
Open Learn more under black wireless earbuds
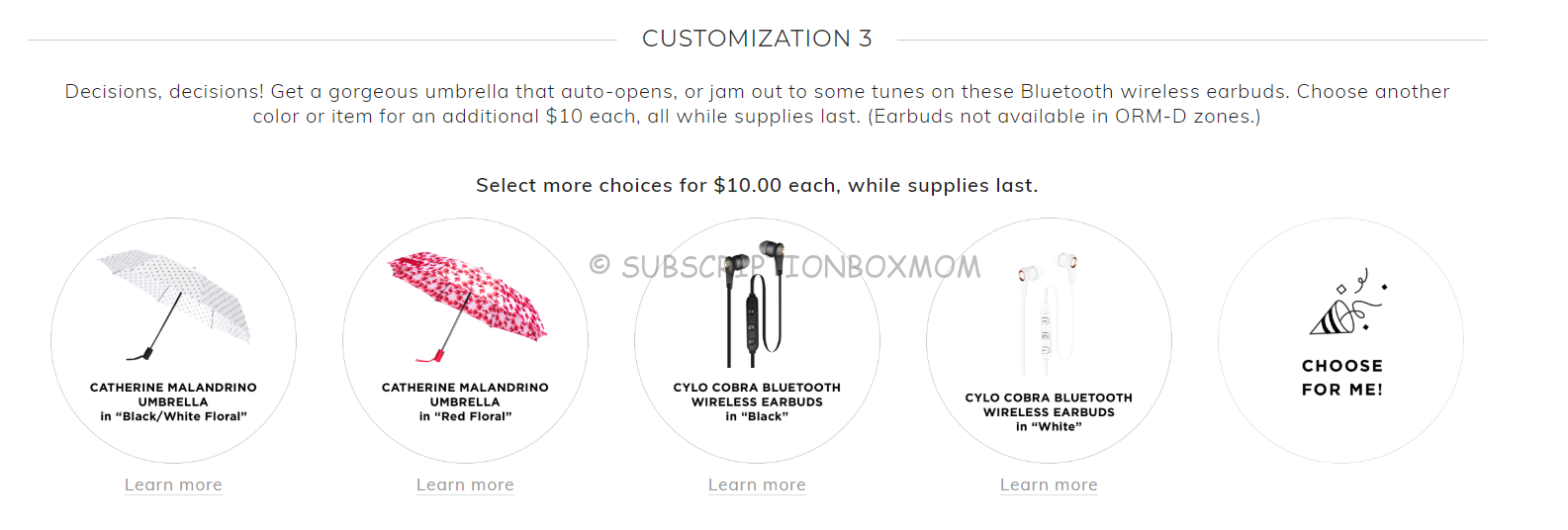(x=757, y=485)
